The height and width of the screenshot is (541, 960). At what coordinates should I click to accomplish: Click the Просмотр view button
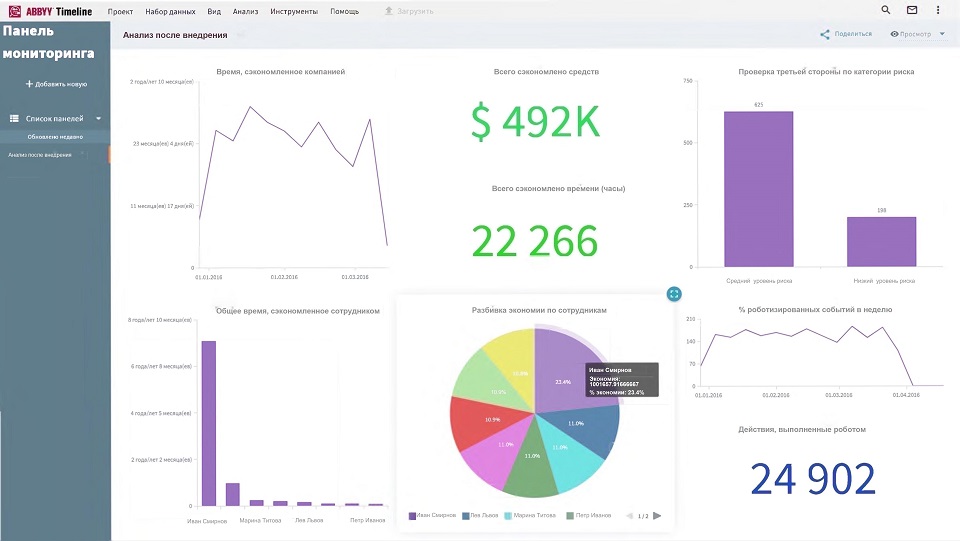pyautogui.click(x=915, y=34)
